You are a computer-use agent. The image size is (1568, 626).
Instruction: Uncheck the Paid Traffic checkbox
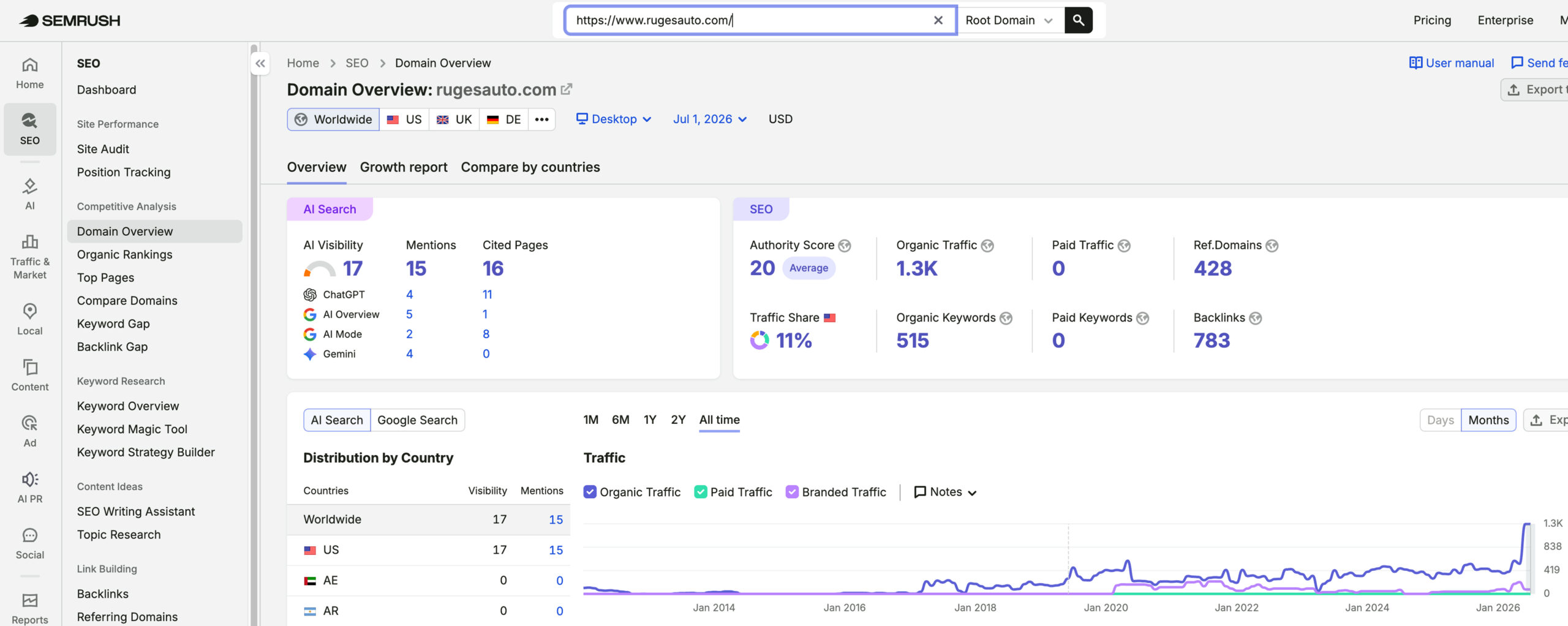tap(700, 492)
